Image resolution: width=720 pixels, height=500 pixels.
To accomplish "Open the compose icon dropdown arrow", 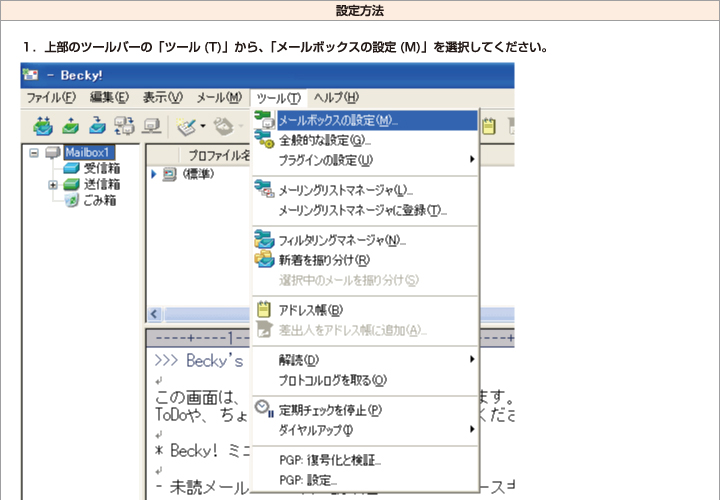I will click(202, 126).
